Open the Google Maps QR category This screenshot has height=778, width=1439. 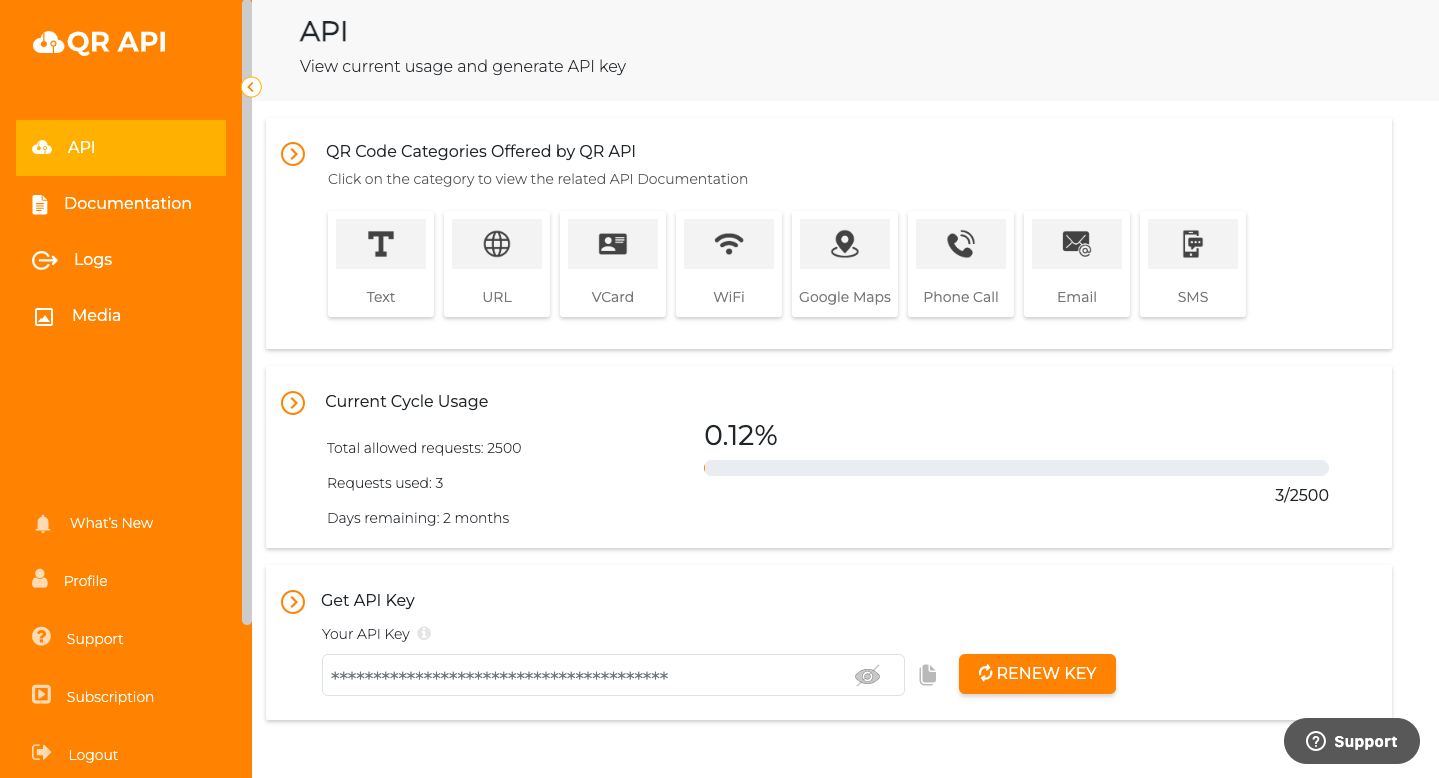tap(844, 262)
